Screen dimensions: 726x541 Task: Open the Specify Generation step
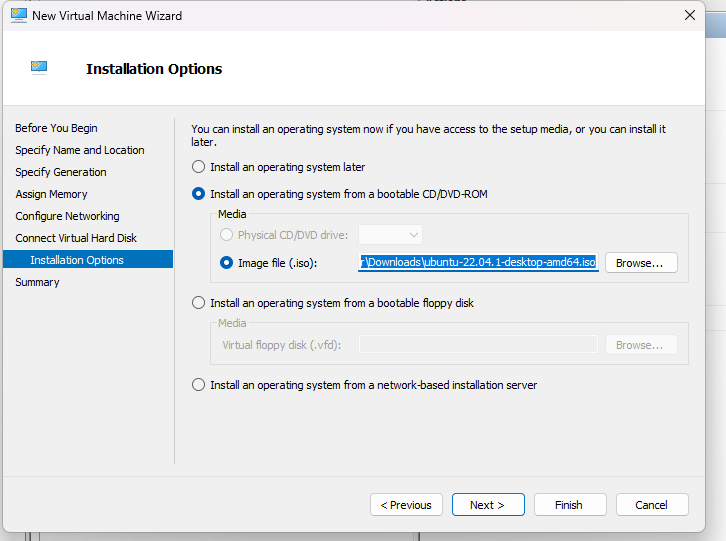click(x=61, y=172)
